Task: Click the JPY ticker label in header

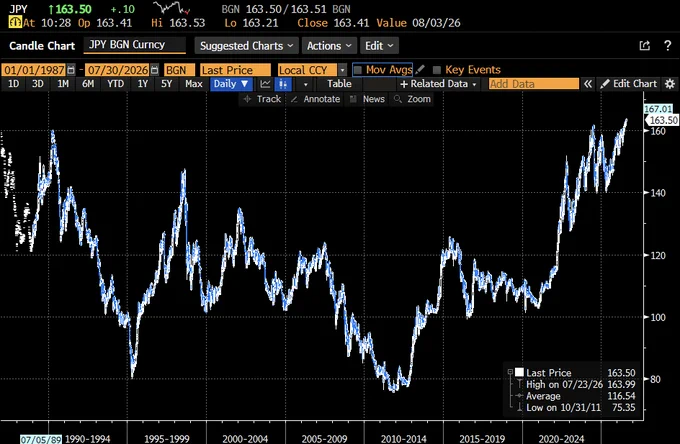Action: [18, 9]
